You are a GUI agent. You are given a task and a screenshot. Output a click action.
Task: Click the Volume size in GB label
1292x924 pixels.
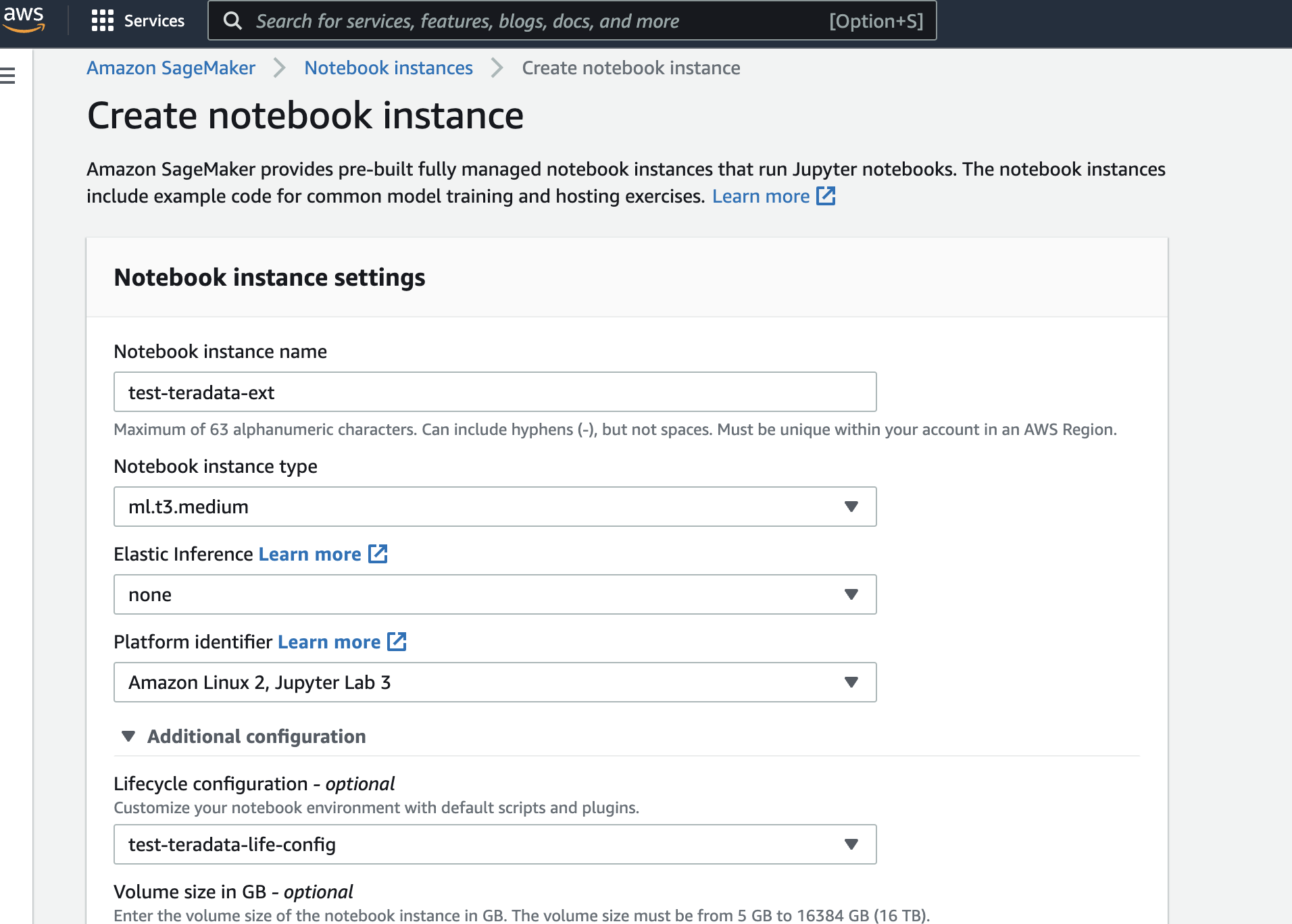233,892
